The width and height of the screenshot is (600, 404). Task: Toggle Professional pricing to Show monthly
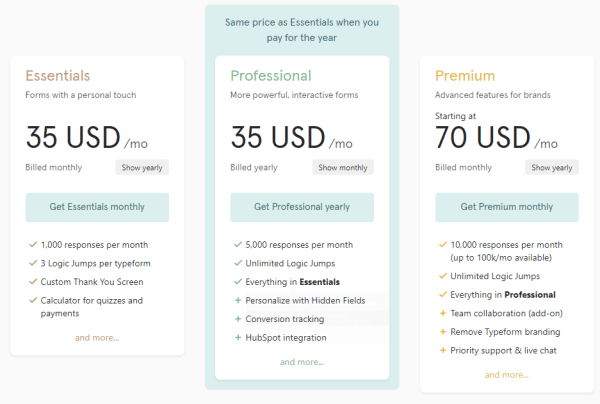pyautogui.click(x=343, y=168)
